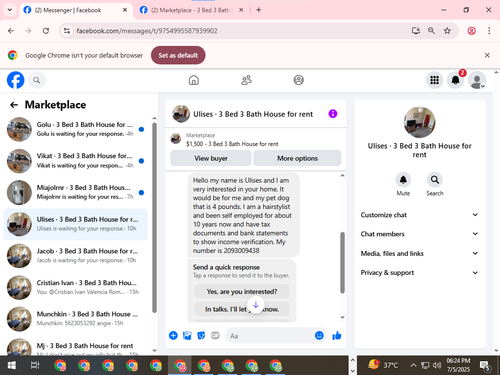This screenshot has height=375, width=500.
Task: Jump to latest message down-arrow button
Action: [x=256, y=305]
